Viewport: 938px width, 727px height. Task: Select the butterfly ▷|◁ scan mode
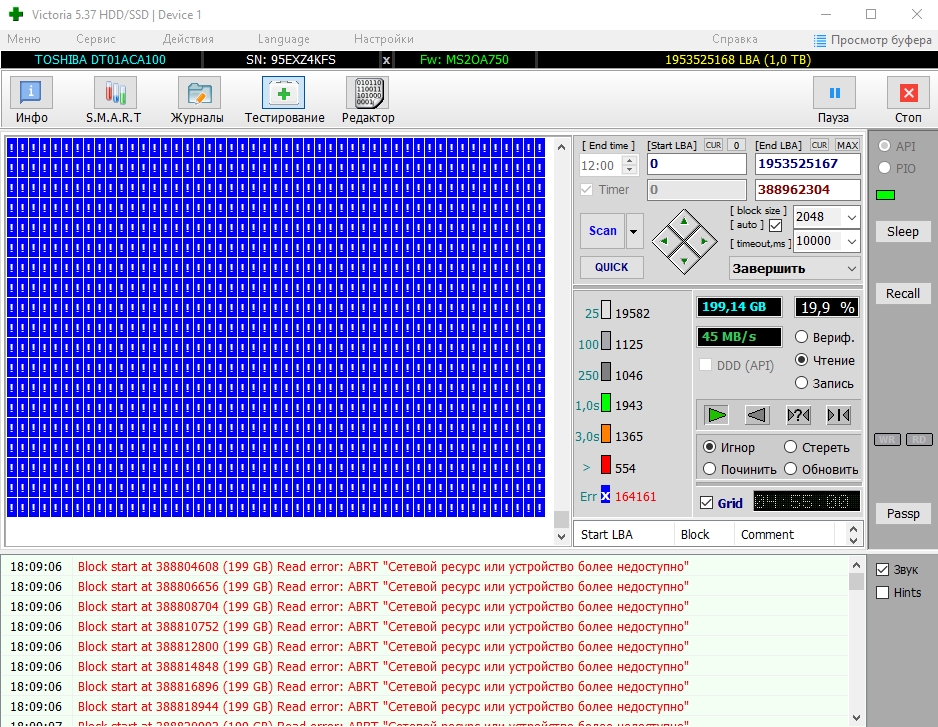838,415
